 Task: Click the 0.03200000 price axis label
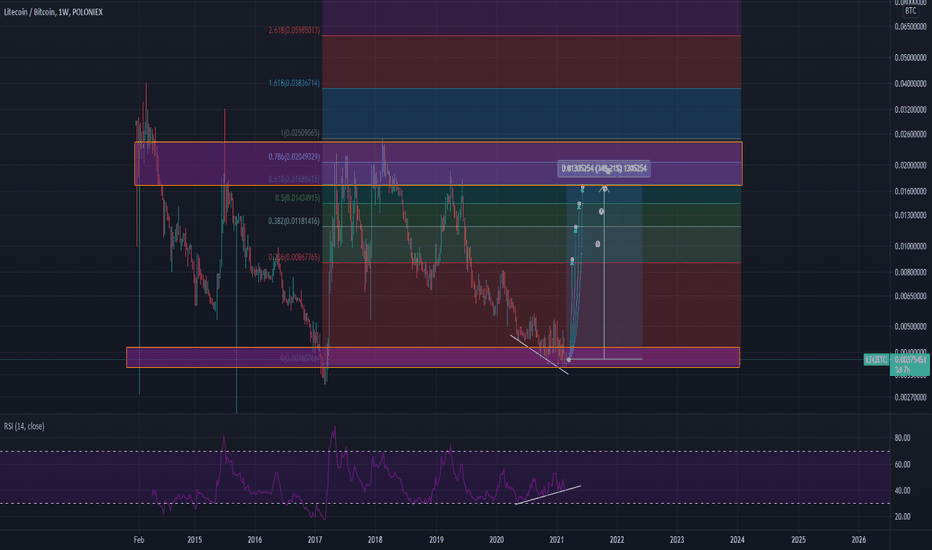coord(910,110)
